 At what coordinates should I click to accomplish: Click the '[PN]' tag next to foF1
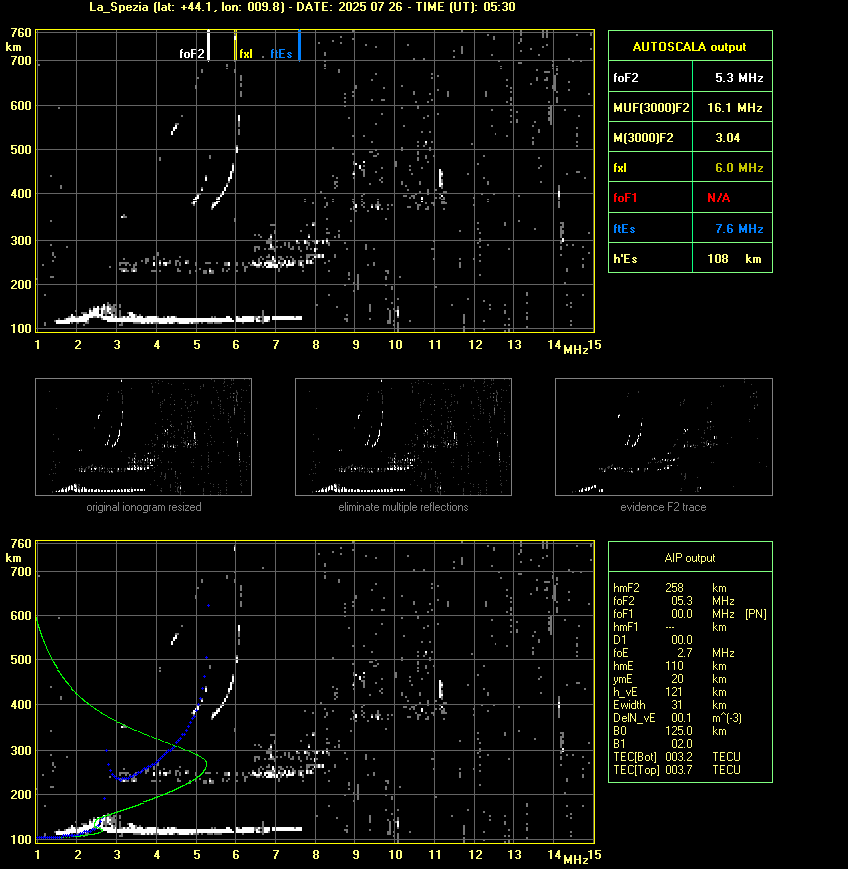click(x=756, y=614)
